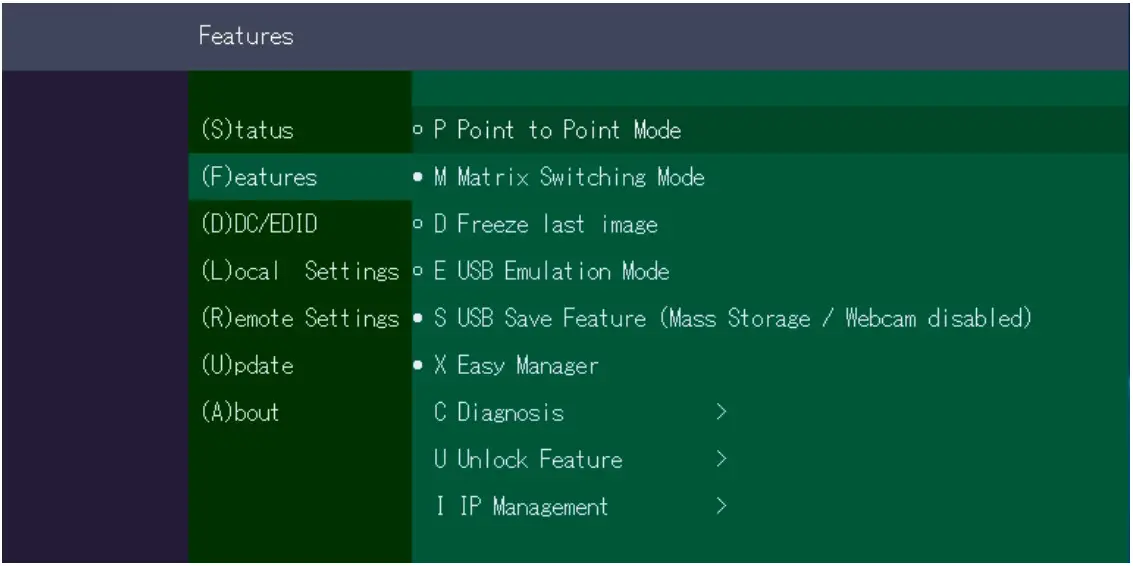The width and height of the screenshot is (1133, 566).
Task: Click the IP Management entry label
Action: click(521, 507)
